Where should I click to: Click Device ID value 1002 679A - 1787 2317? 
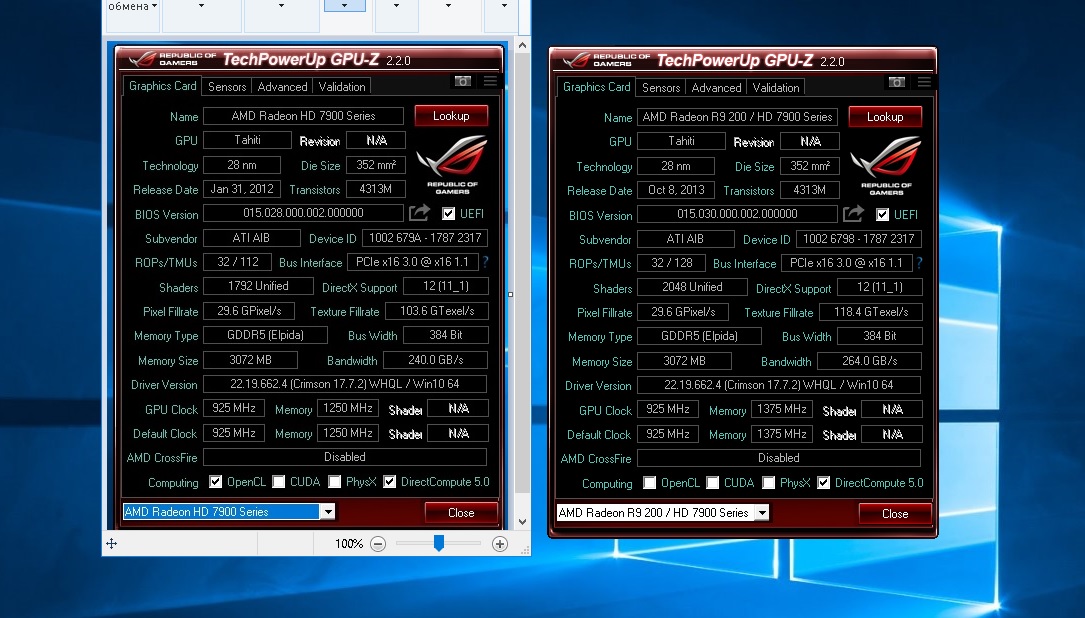click(x=425, y=238)
